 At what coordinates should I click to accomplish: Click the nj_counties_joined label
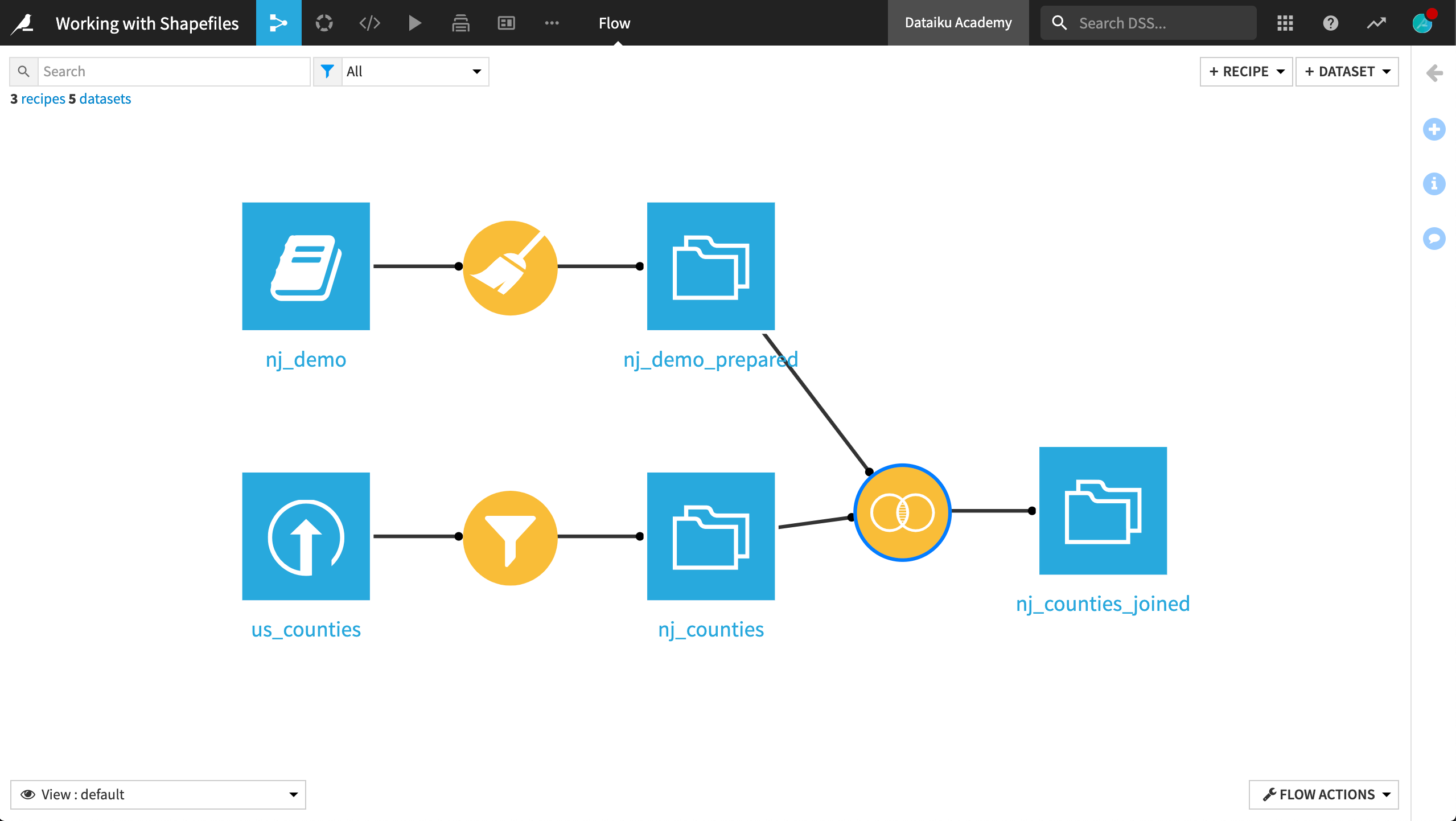(1103, 604)
